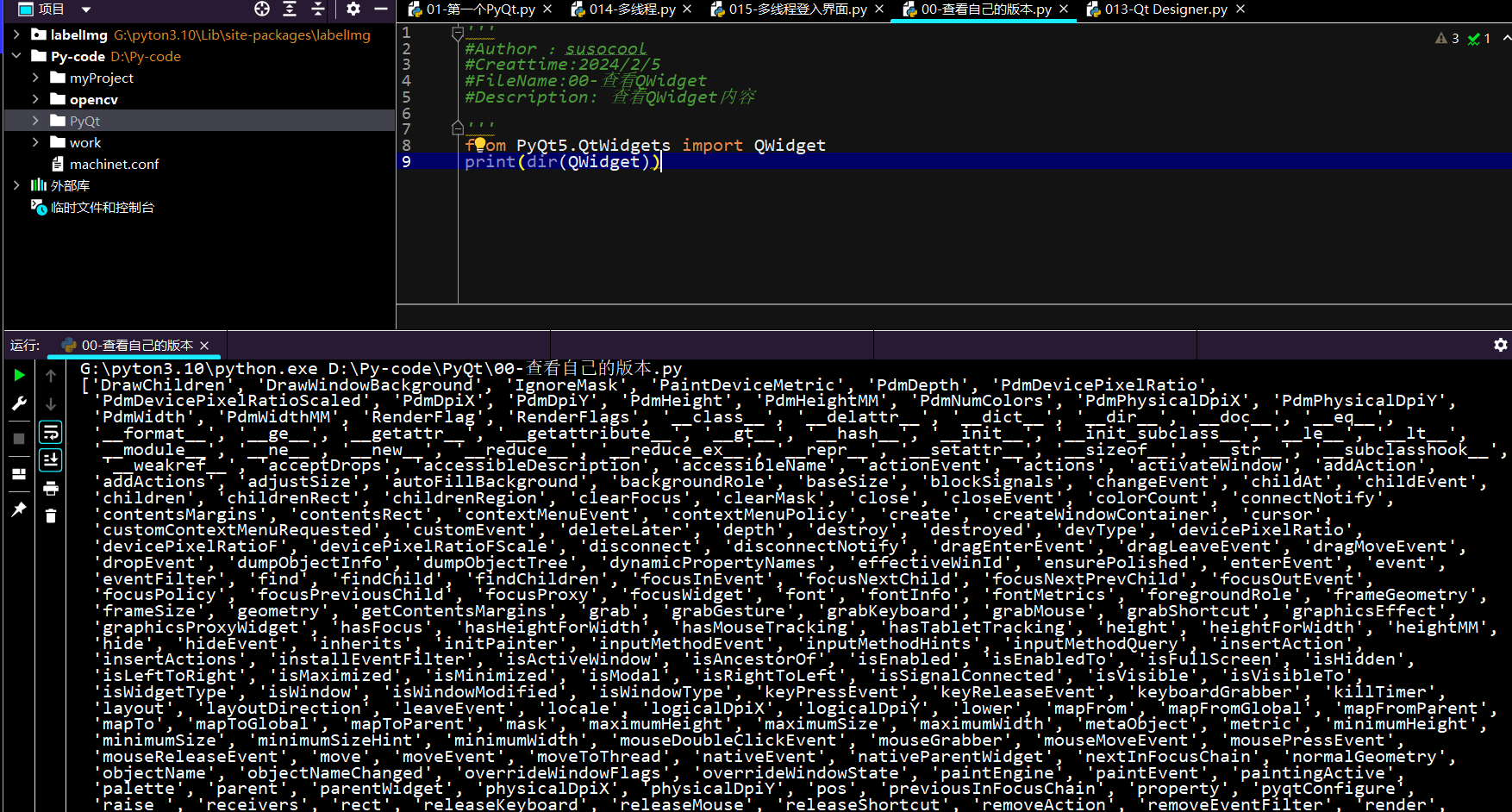Viewport: 1512px width, 812px height.
Task: Open the 项目 view dropdown arrow
Action: [x=86, y=9]
